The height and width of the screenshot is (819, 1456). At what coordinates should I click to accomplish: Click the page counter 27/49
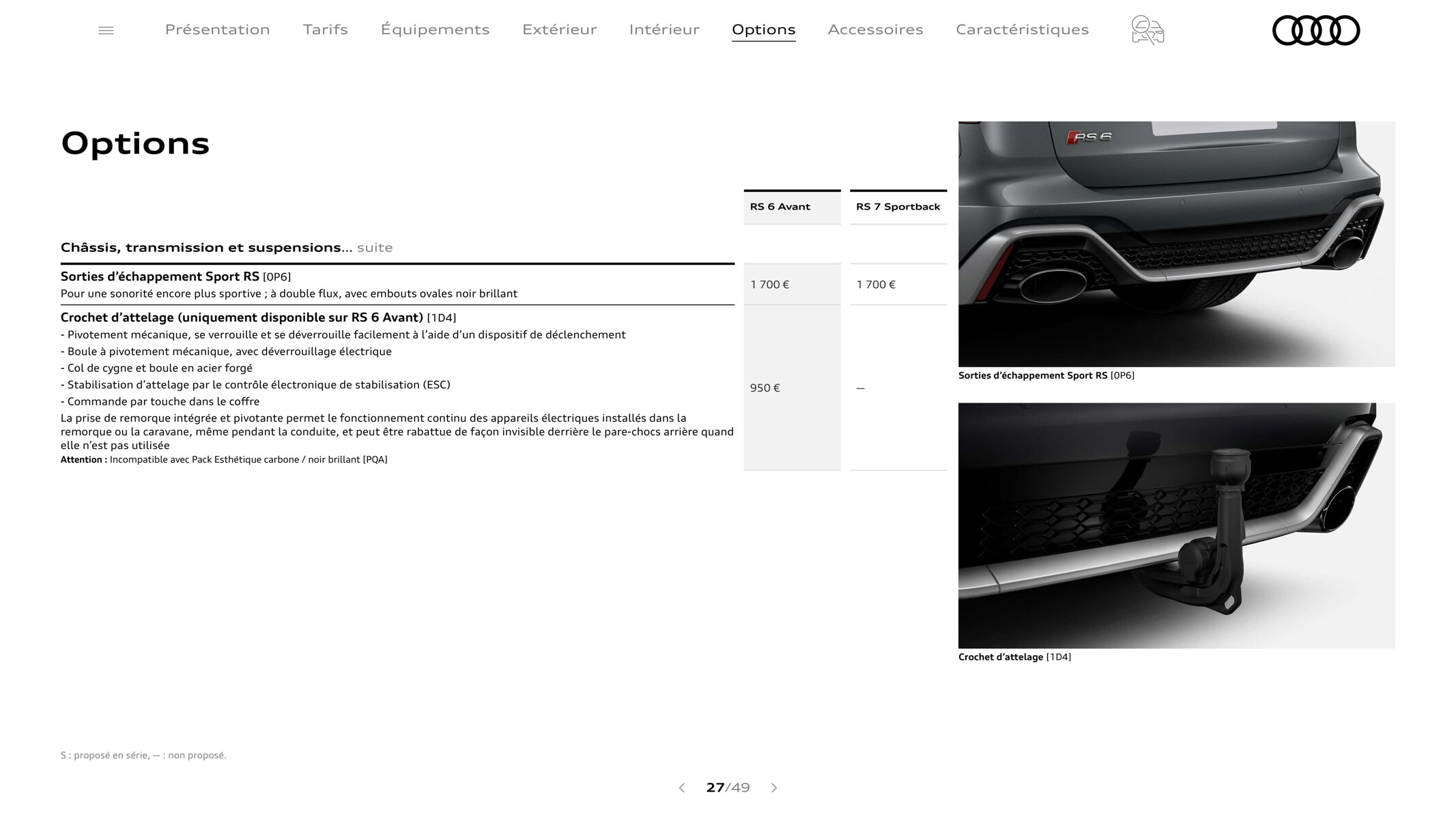coord(728,788)
